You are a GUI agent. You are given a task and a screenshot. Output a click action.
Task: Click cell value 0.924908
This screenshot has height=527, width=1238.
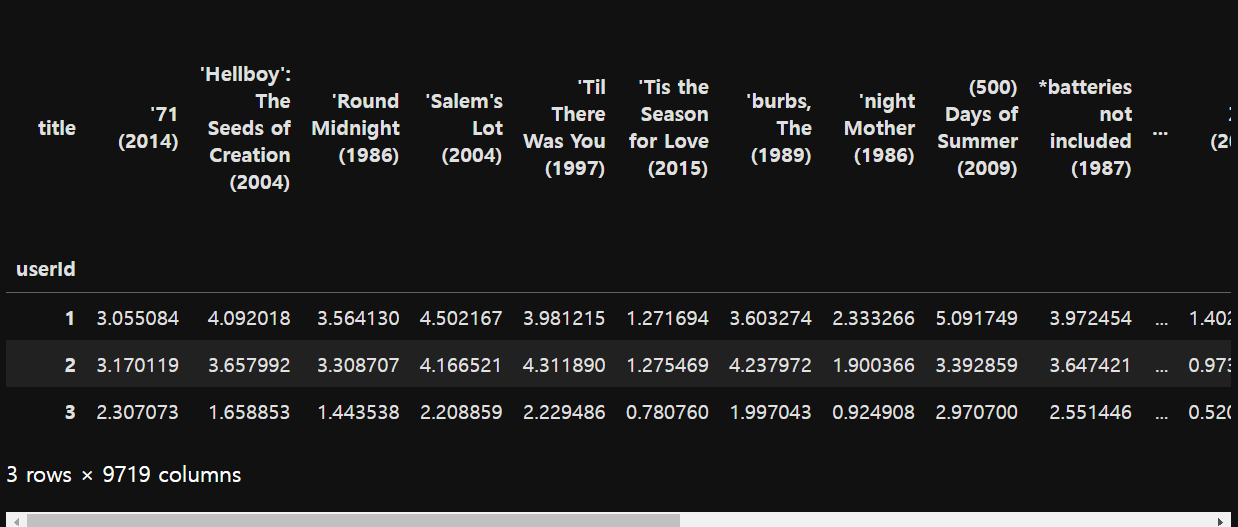873,412
